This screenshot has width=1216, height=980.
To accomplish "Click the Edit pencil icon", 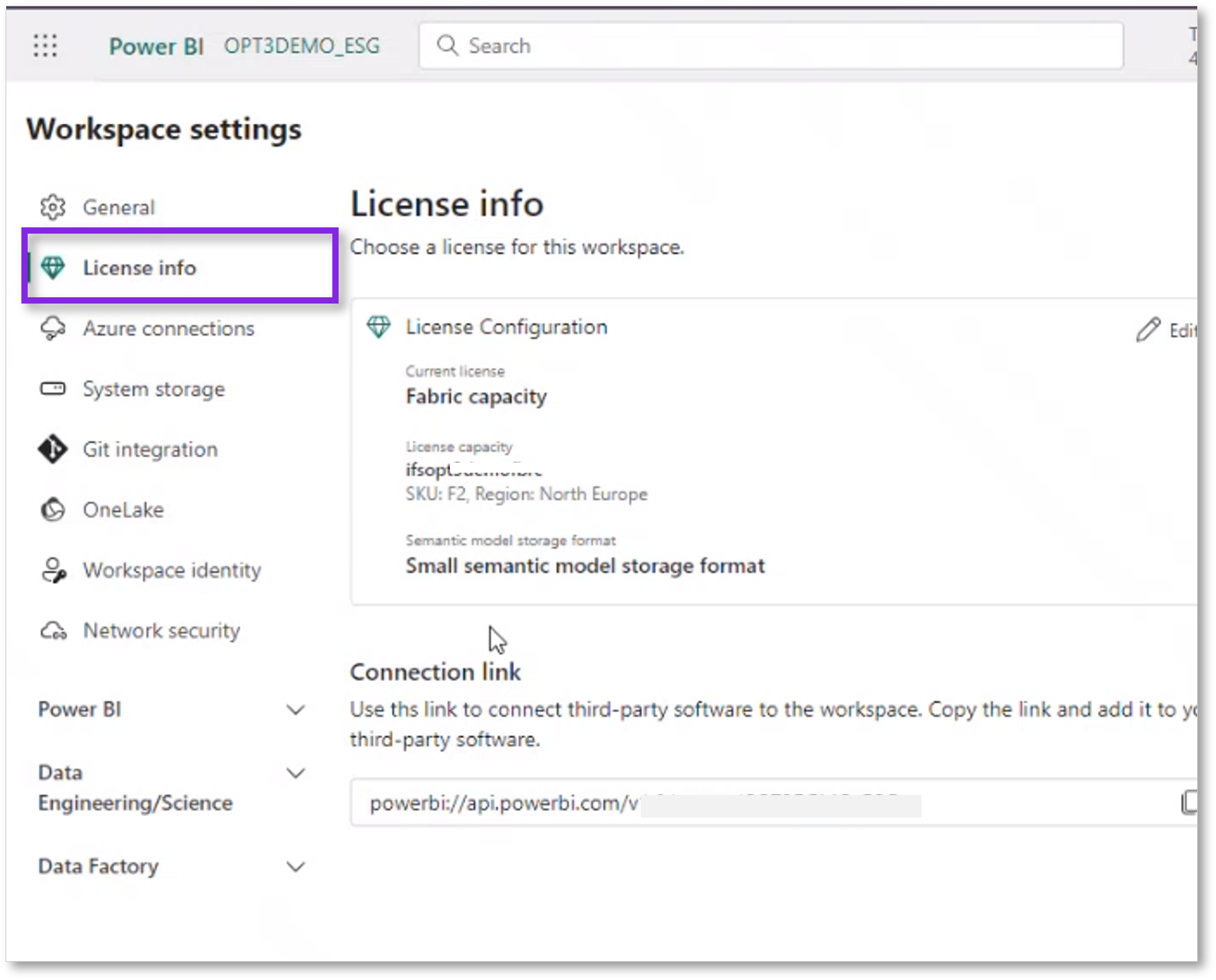I will point(1148,329).
